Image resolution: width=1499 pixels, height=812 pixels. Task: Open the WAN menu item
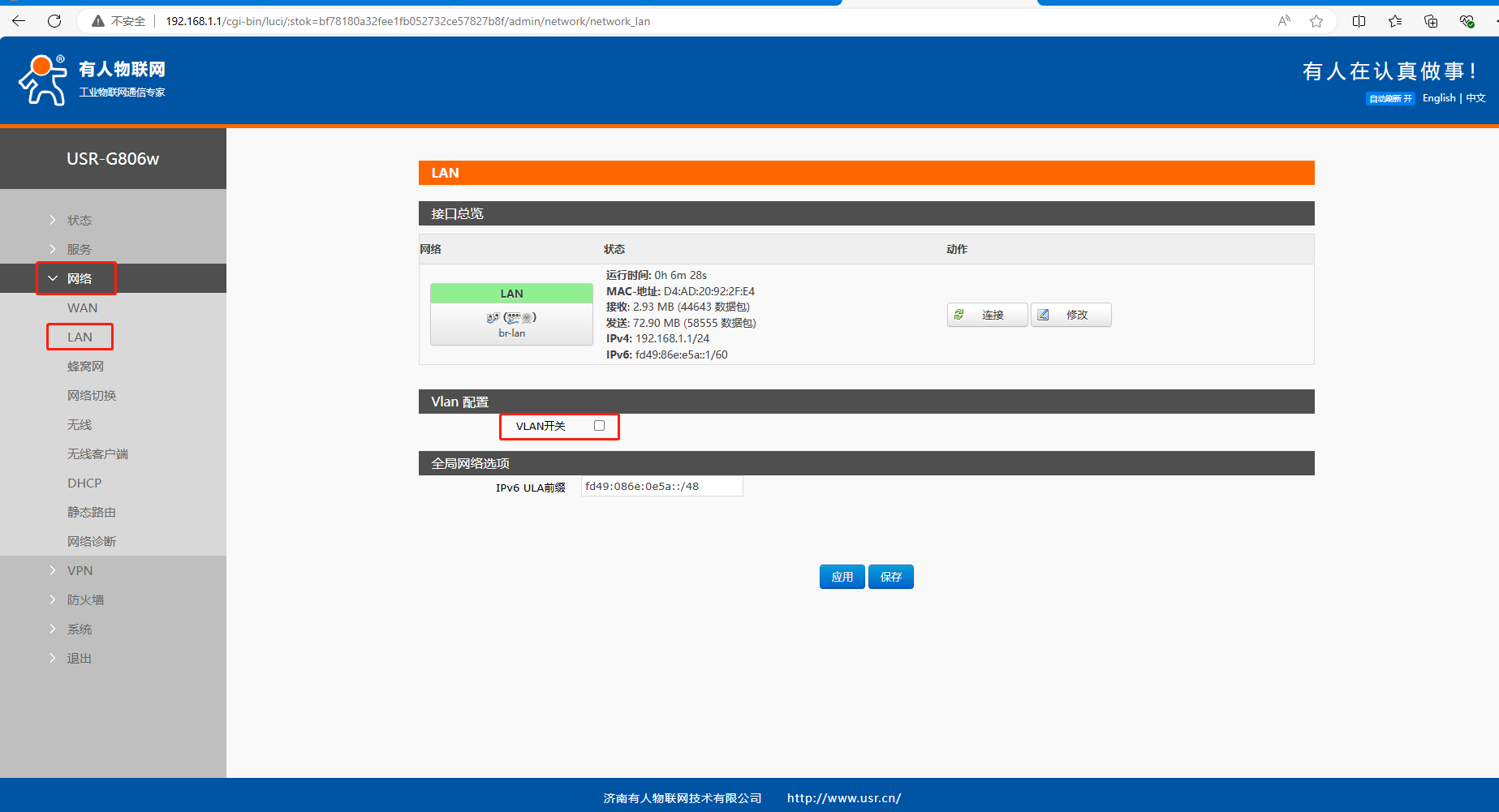click(82, 308)
